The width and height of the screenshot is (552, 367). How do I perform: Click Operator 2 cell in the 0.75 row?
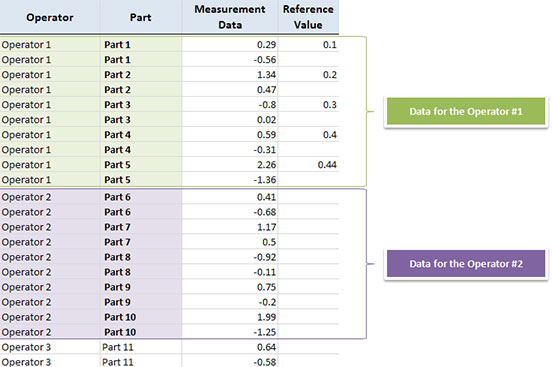50,287
